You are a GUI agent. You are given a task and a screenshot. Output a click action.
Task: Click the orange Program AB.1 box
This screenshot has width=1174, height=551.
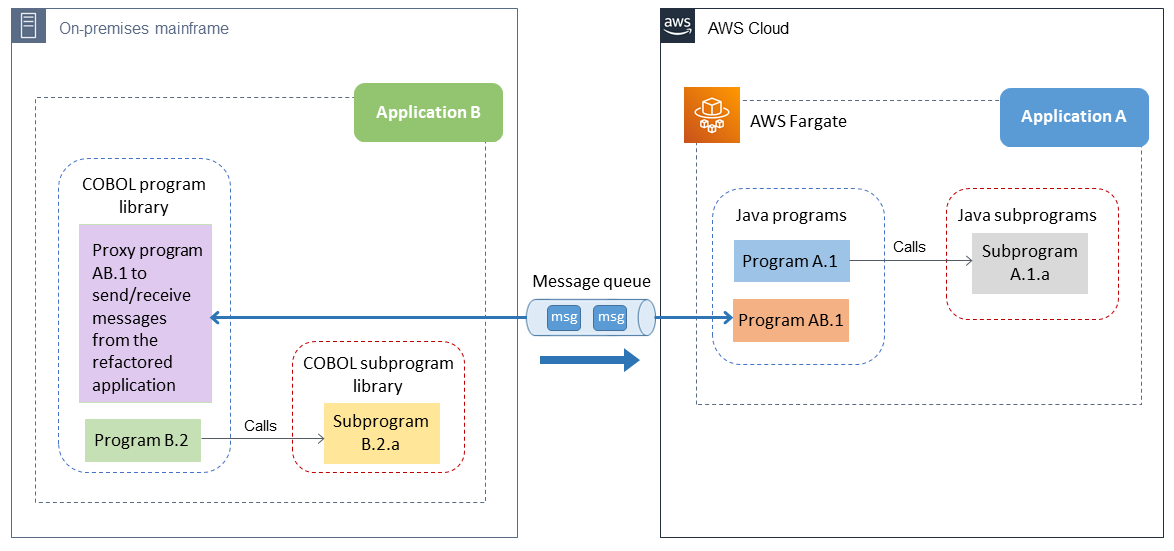coord(791,320)
